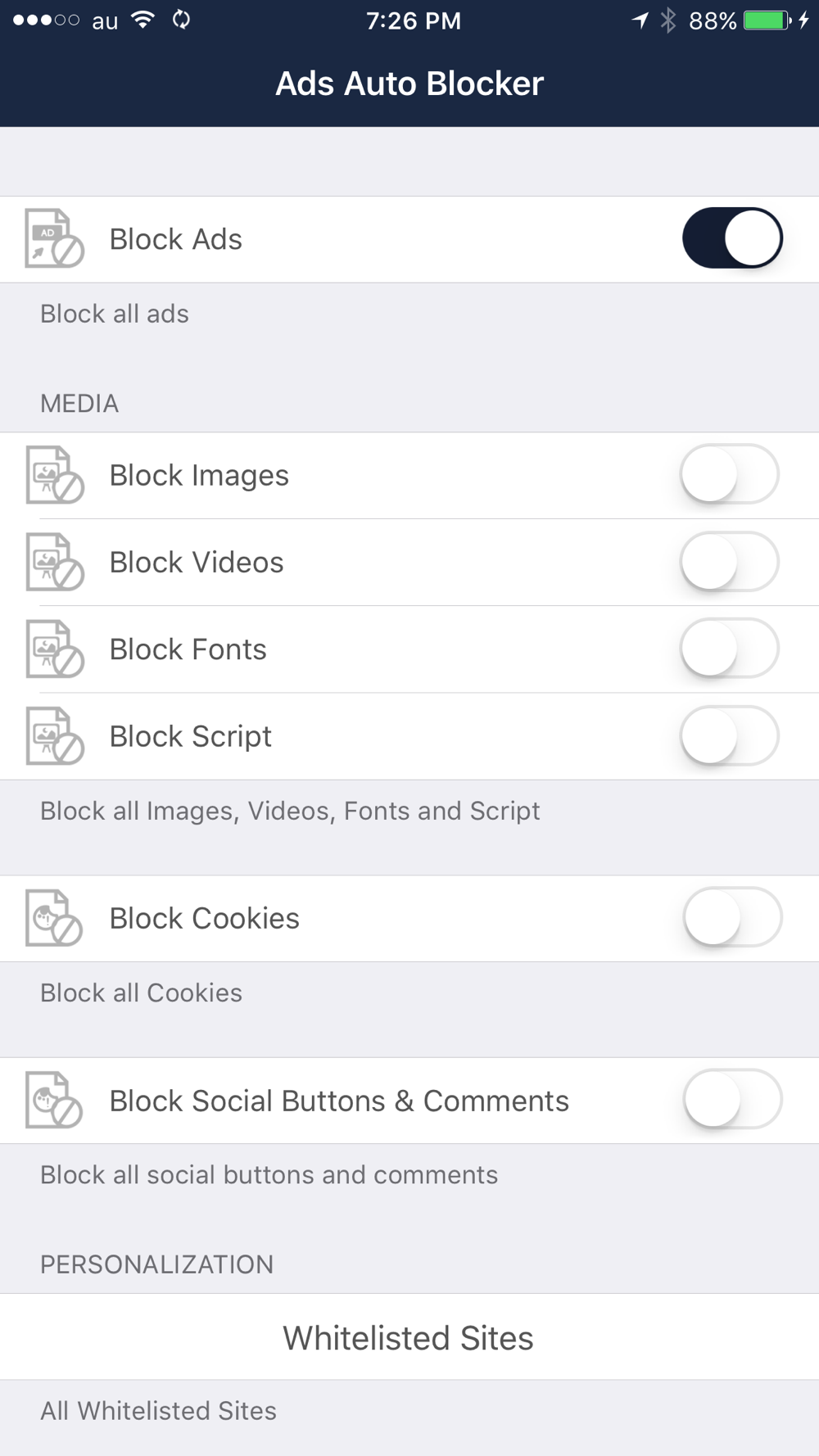Click the Block Images row icon

click(55, 475)
